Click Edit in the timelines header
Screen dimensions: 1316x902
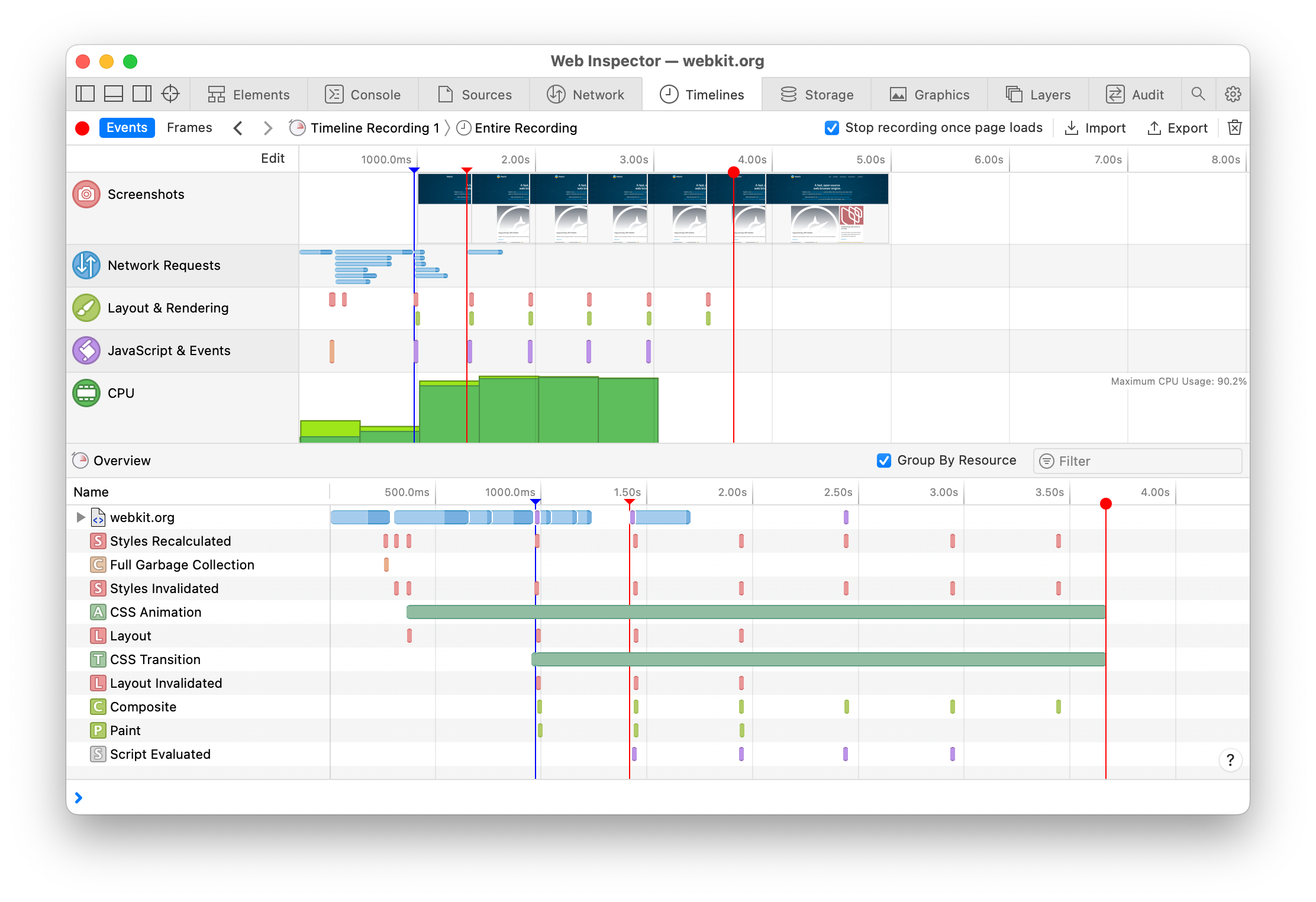[x=272, y=159]
